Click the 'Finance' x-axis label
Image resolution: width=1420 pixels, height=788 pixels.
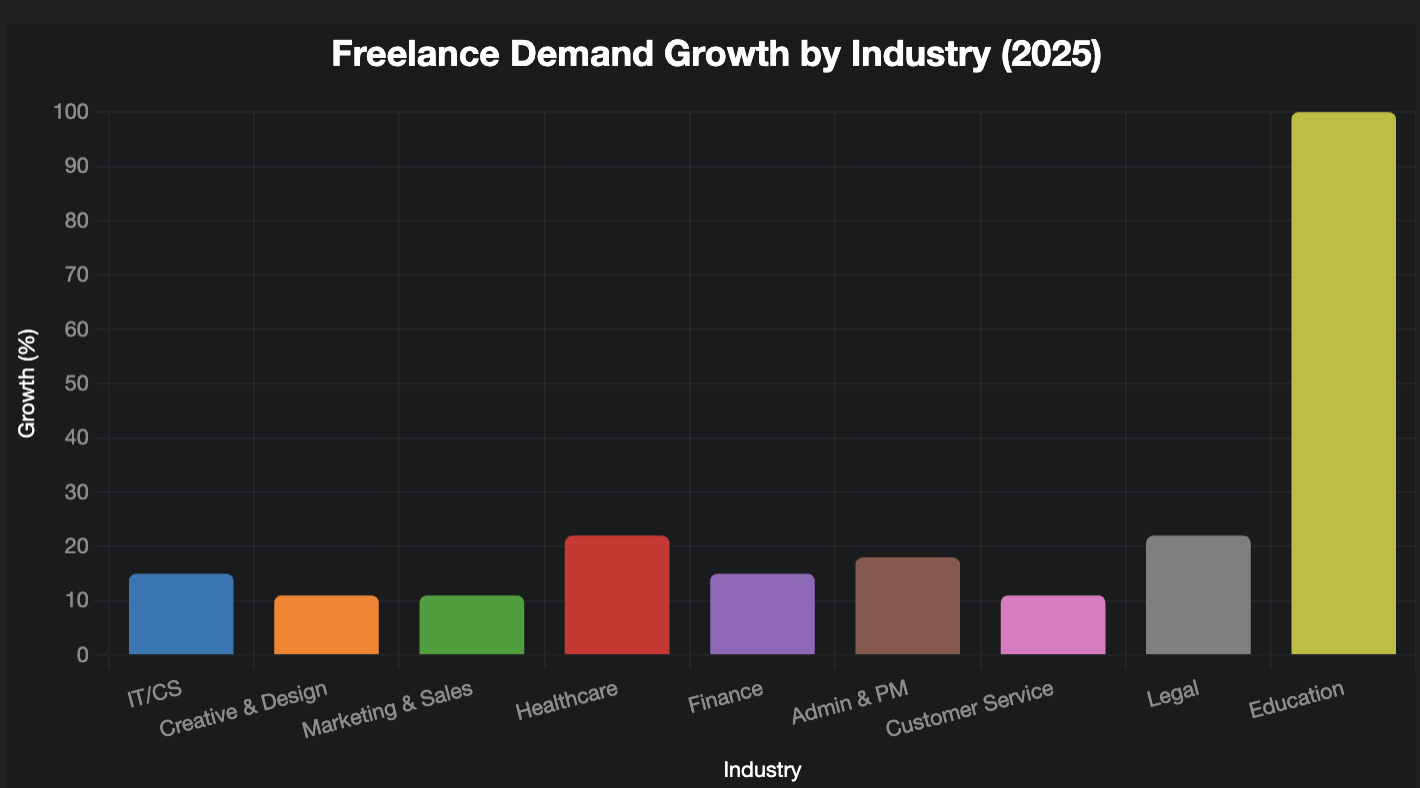(725, 697)
